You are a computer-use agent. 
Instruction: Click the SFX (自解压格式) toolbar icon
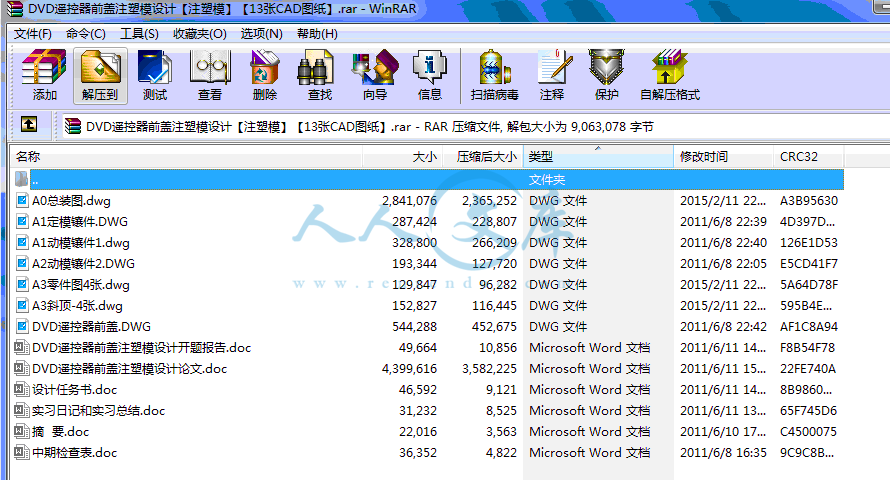670,75
